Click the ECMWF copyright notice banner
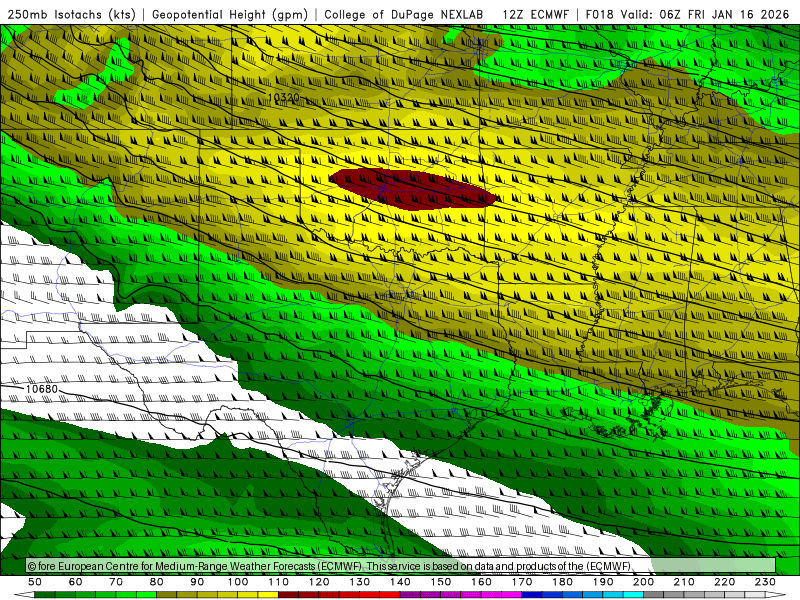The width and height of the screenshot is (800, 600). [x=401, y=566]
